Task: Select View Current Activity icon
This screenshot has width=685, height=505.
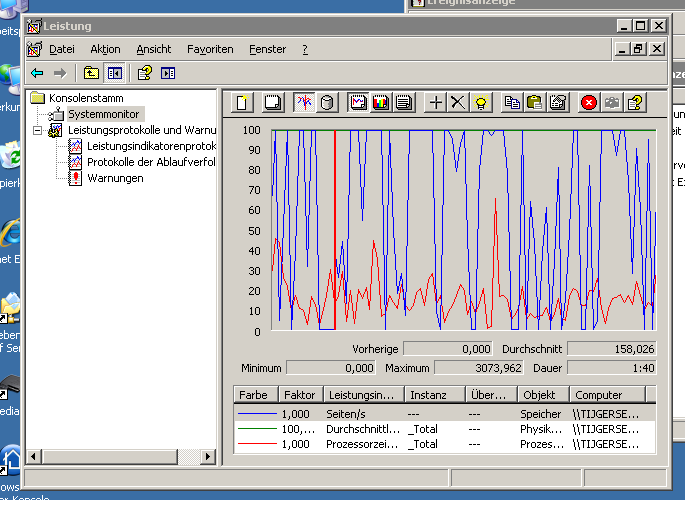Action: (x=304, y=103)
